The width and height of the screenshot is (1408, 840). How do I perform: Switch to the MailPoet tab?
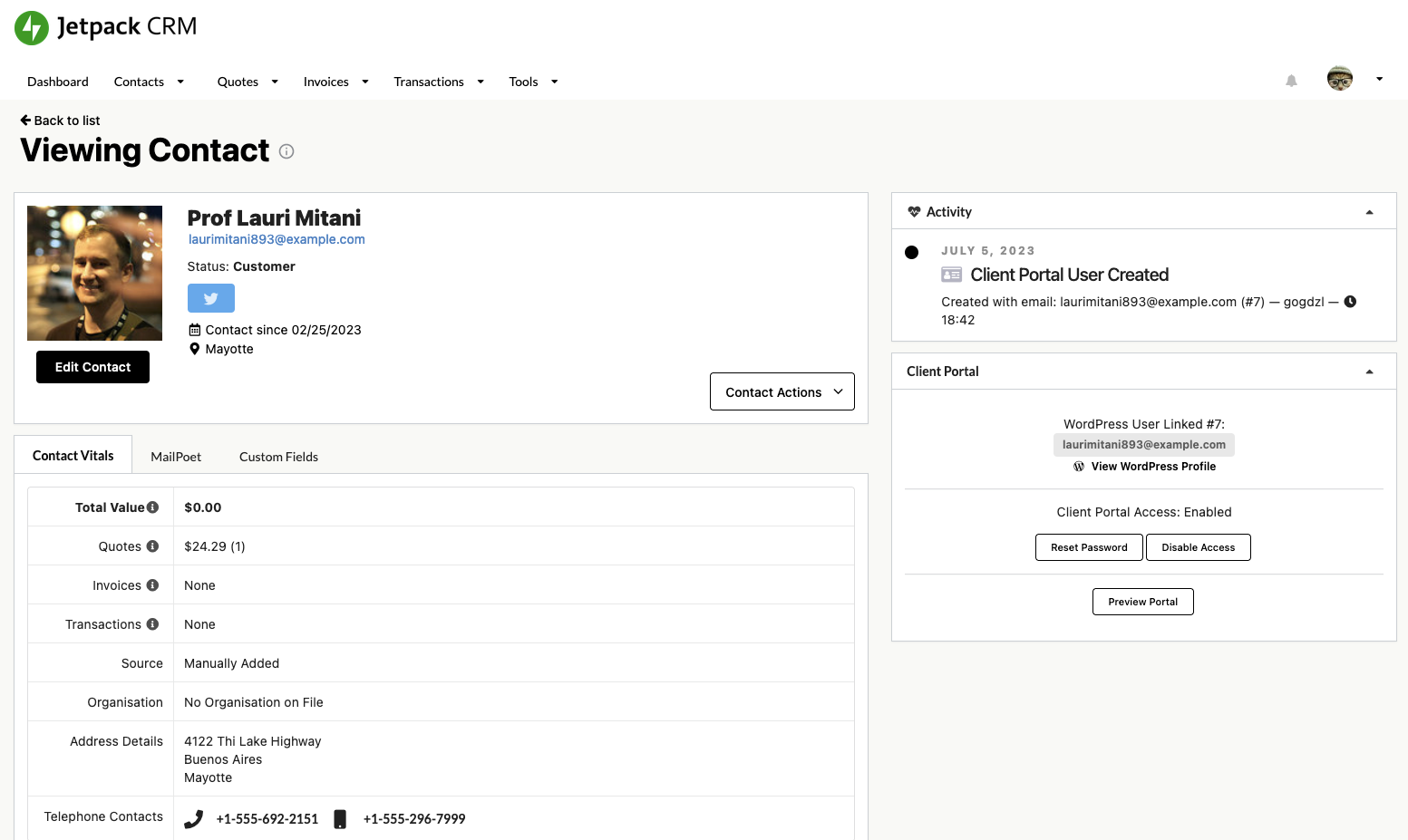click(176, 456)
